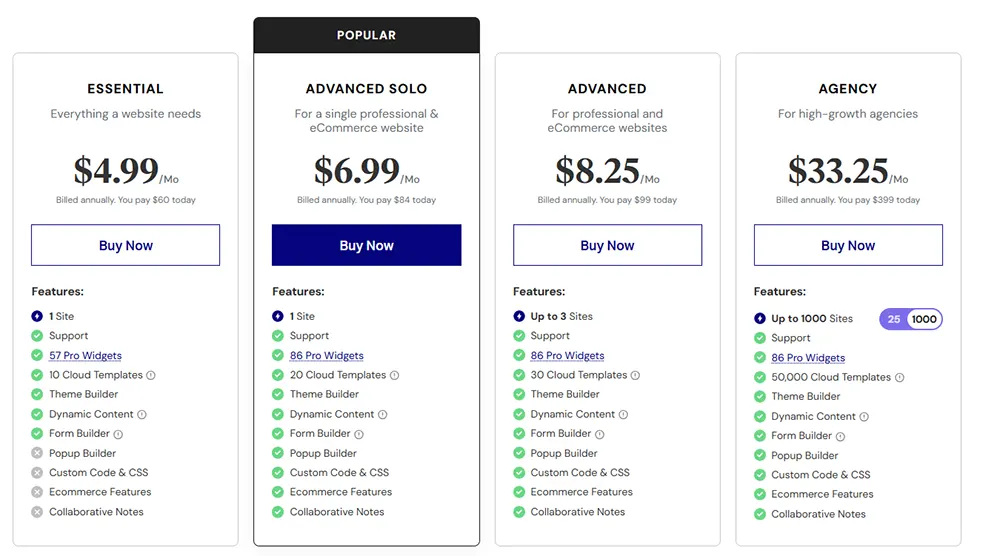
Task: Click info icon beside Advanced Solo Form Builder
Action: click(359, 434)
